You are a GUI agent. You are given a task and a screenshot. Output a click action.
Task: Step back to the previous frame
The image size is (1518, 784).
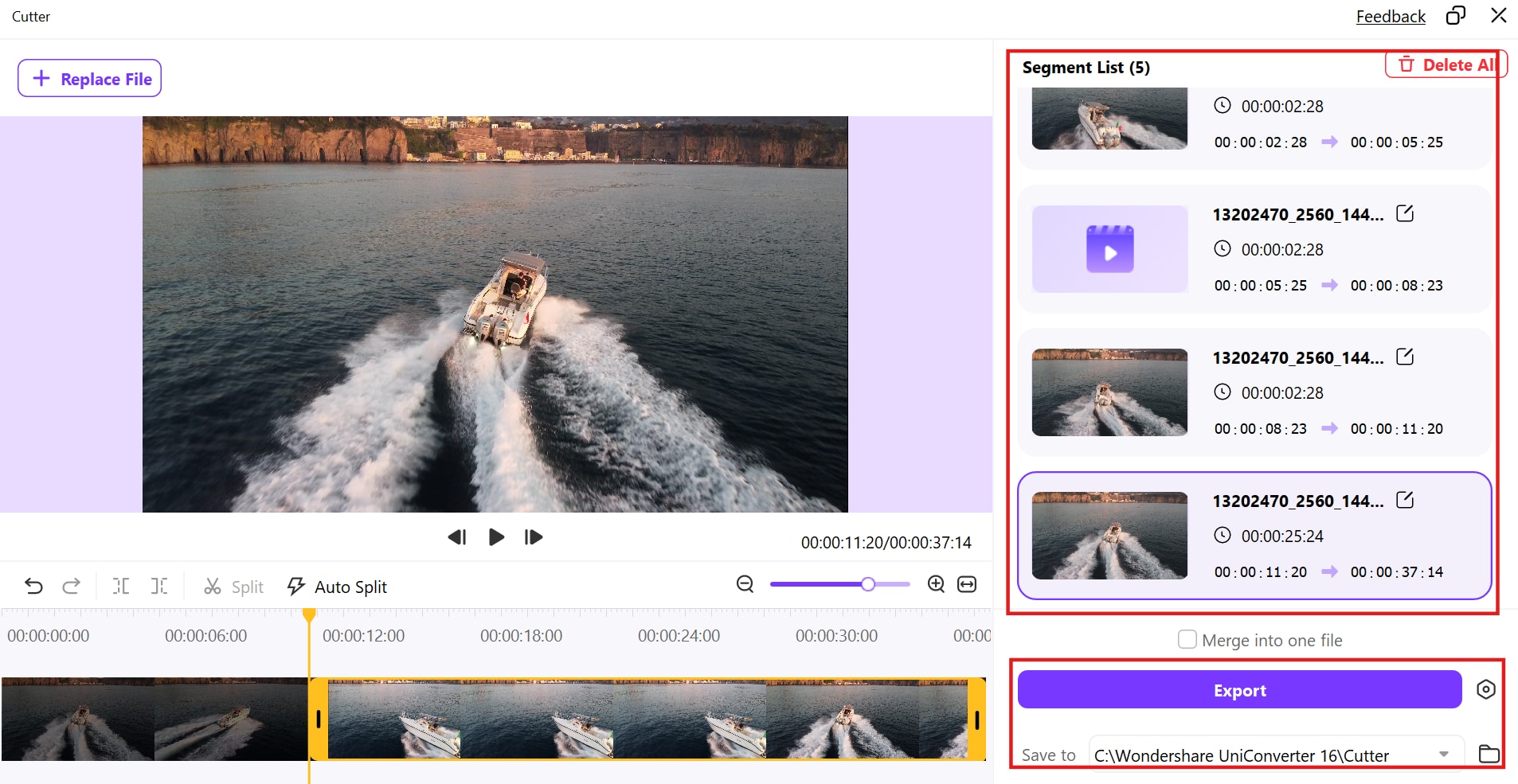457,537
